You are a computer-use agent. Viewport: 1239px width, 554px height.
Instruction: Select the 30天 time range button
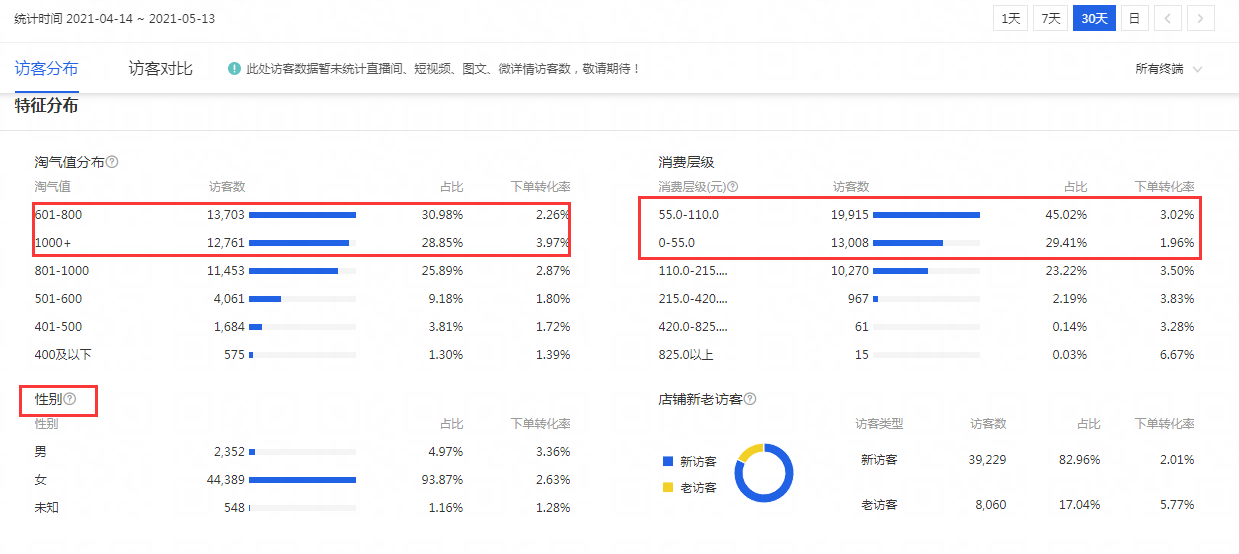point(1094,18)
